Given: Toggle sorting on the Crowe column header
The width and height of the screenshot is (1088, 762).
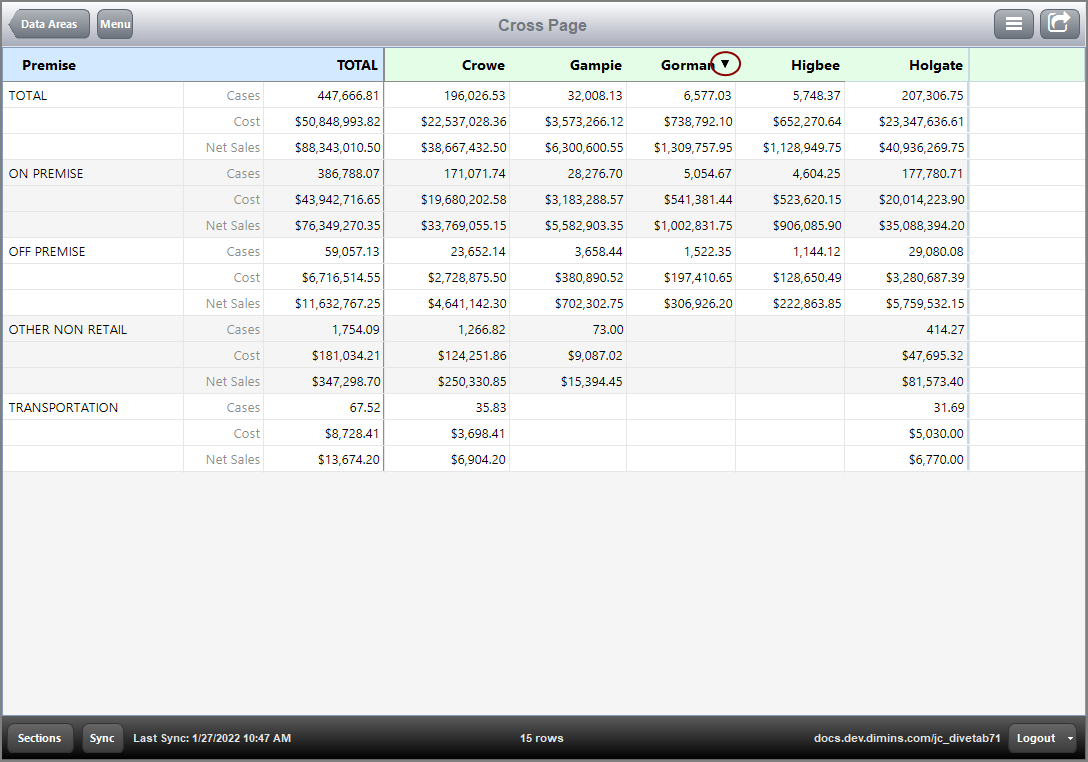Looking at the screenshot, I should pyautogui.click(x=483, y=63).
